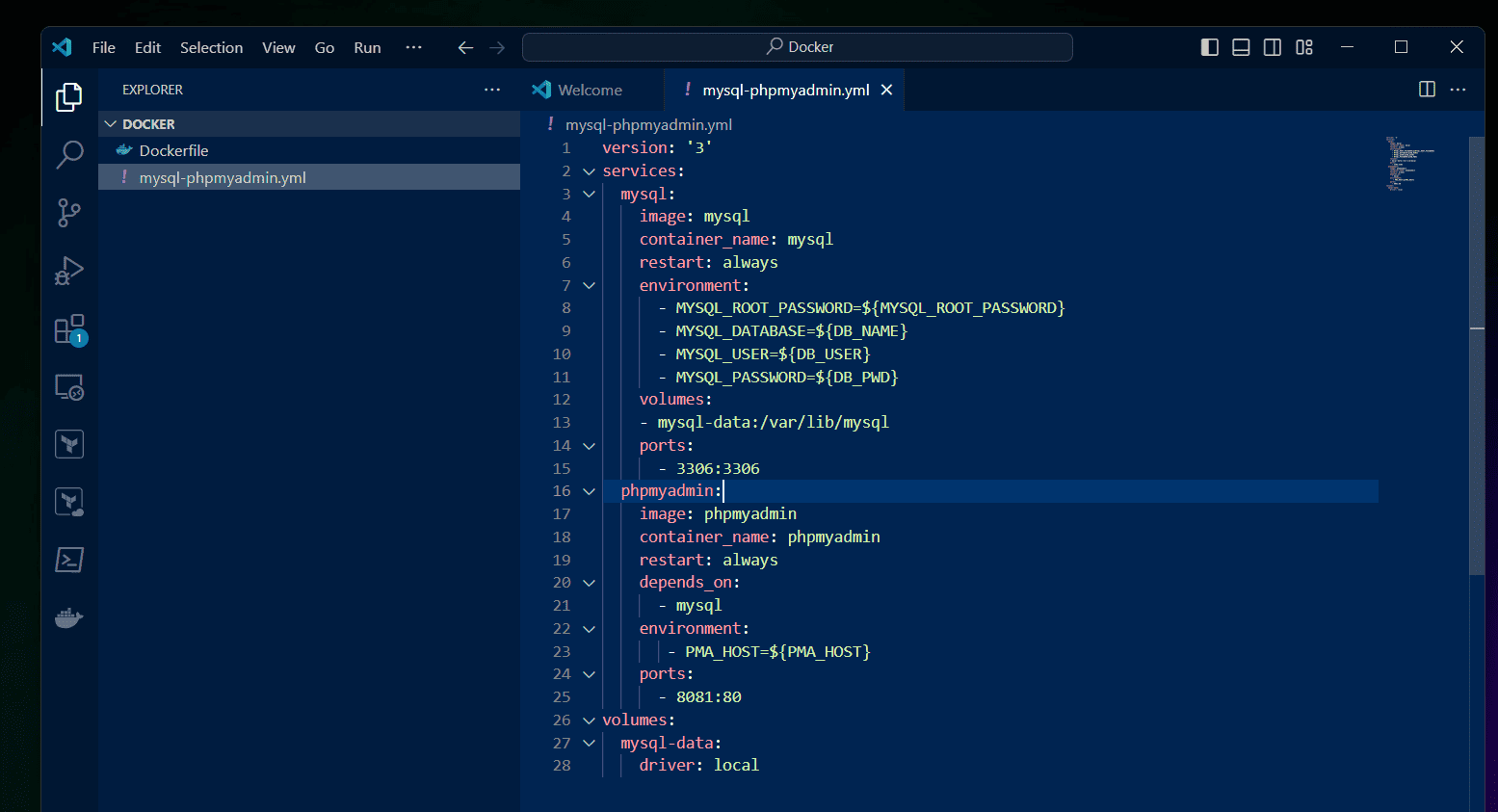Fold the environment block at line 7
This screenshot has width=1498, height=812.
[589, 286]
